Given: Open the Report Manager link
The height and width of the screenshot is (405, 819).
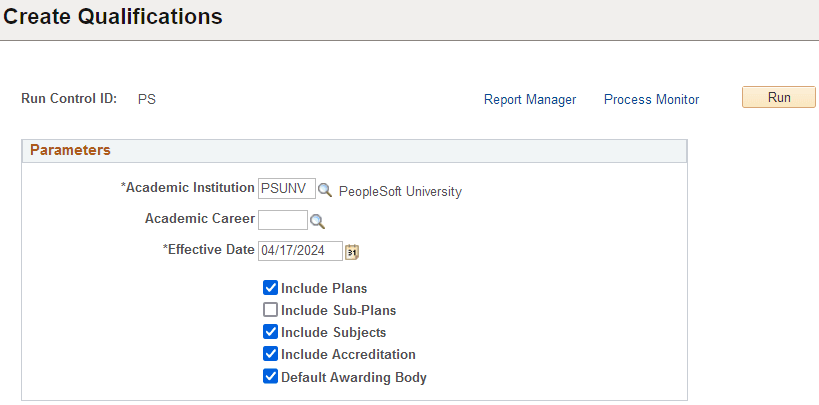Looking at the screenshot, I should point(530,100).
